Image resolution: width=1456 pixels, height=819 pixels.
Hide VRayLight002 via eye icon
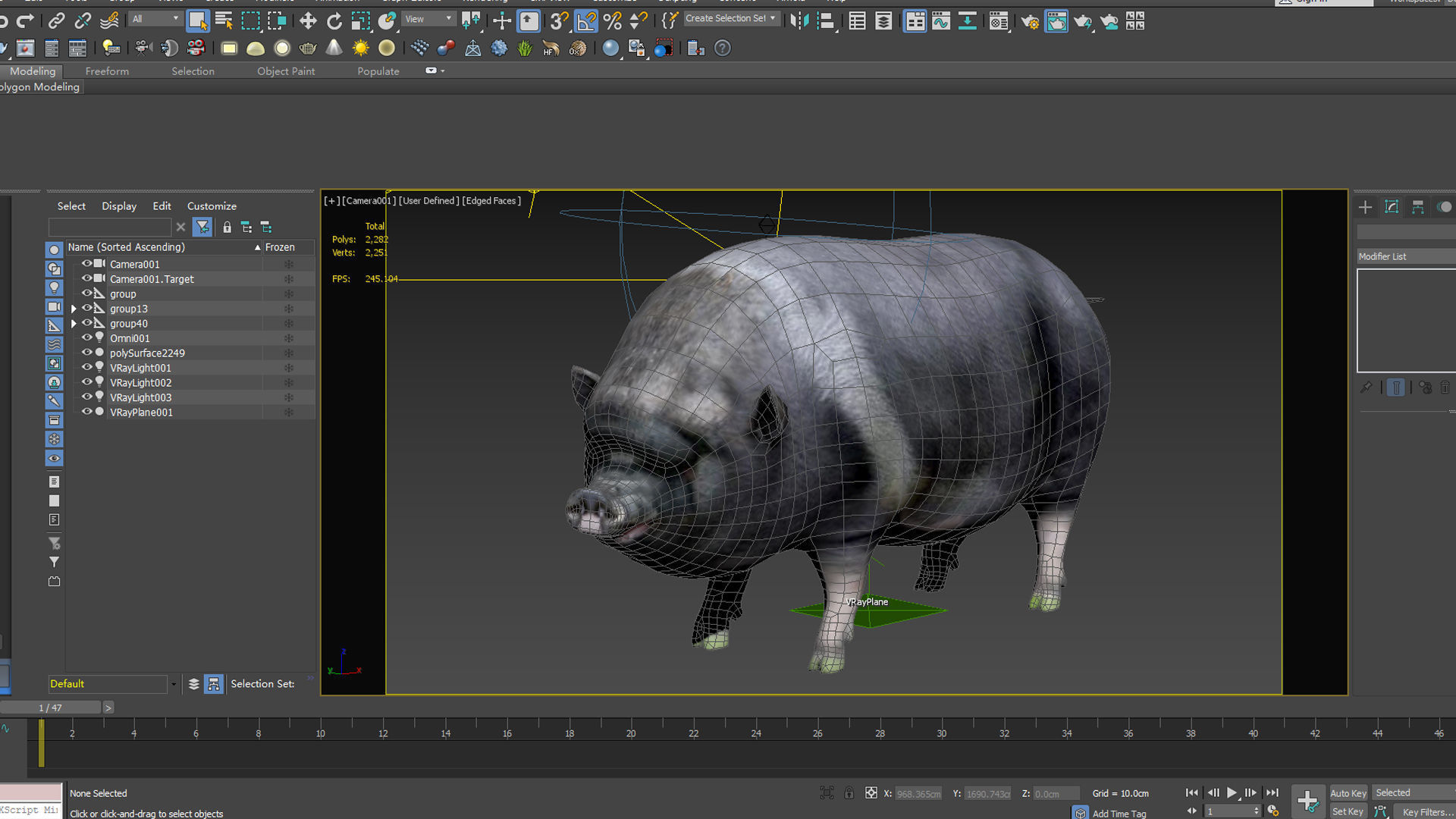click(x=86, y=382)
